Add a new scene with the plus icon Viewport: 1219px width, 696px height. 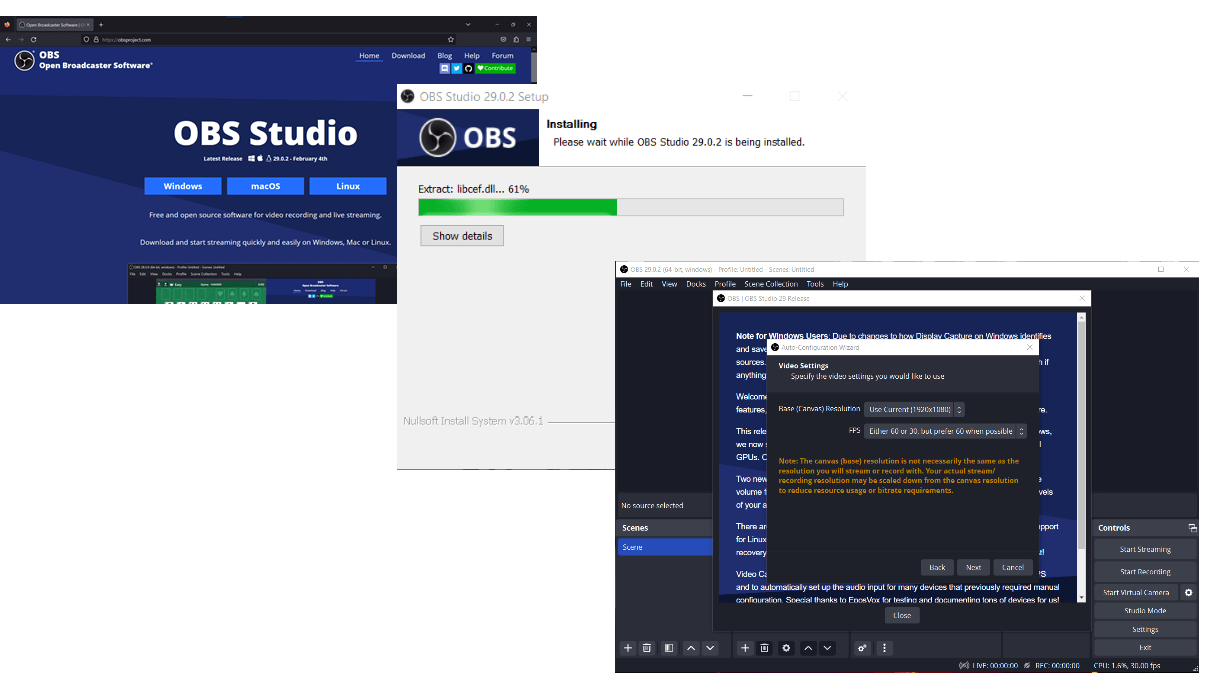(x=628, y=648)
